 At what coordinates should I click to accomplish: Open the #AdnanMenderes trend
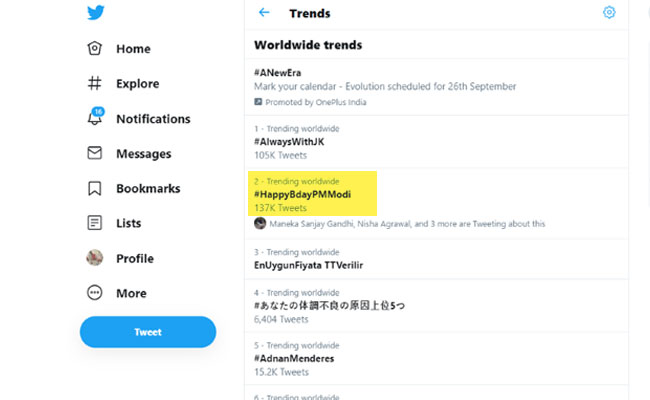[293, 358]
